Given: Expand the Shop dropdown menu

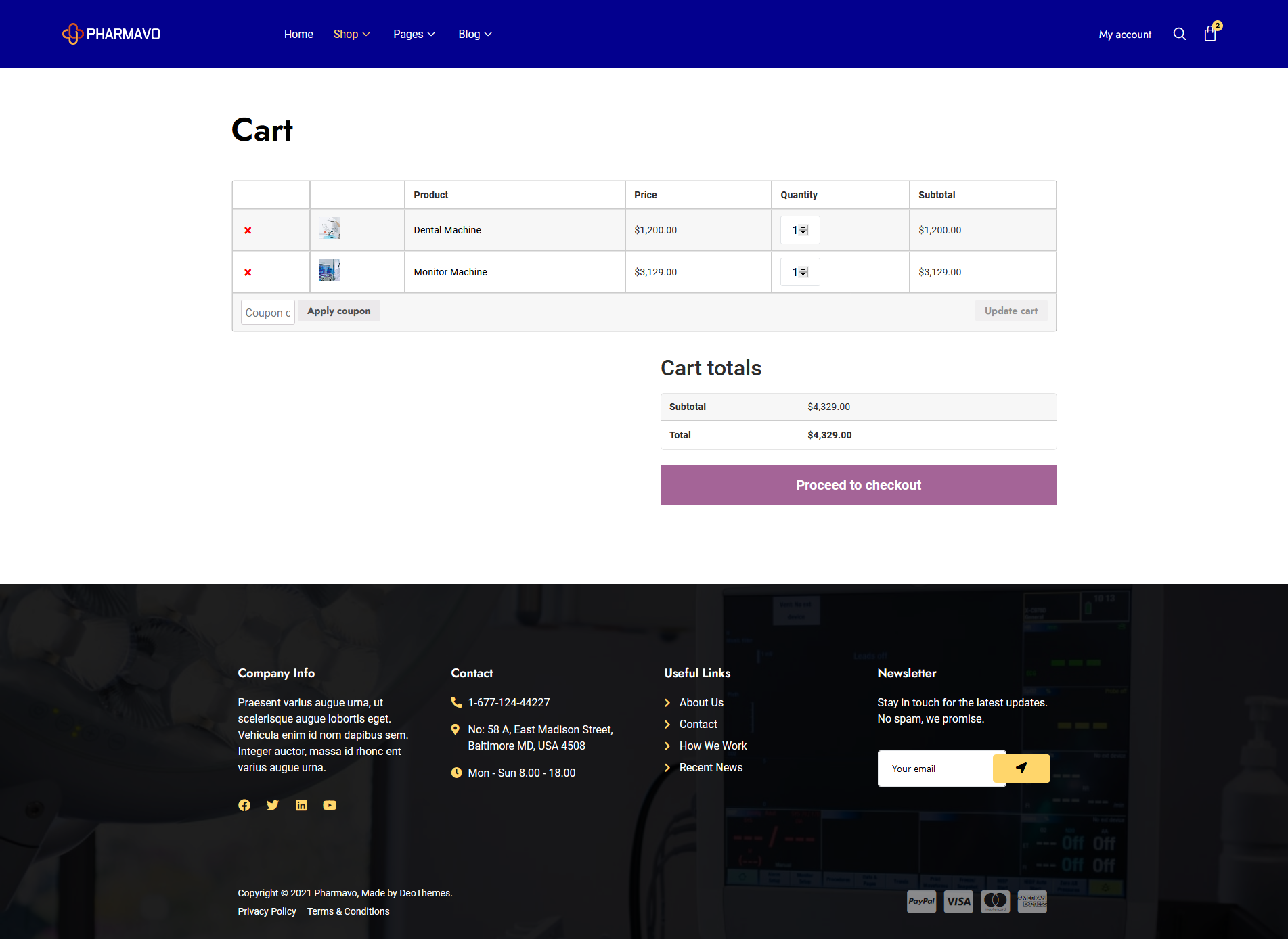Looking at the screenshot, I should pyautogui.click(x=352, y=34).
